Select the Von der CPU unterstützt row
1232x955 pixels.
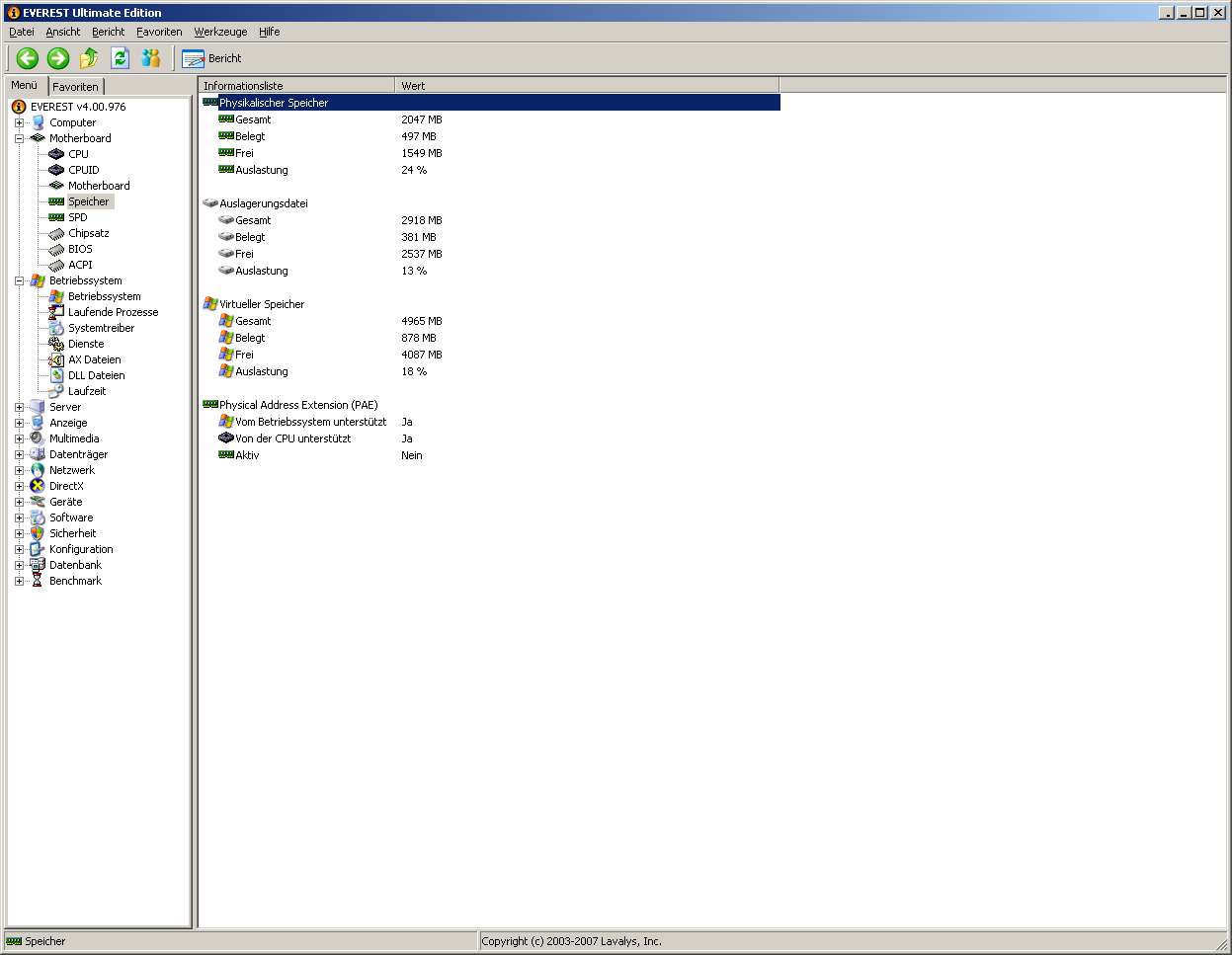click(293, 438)
